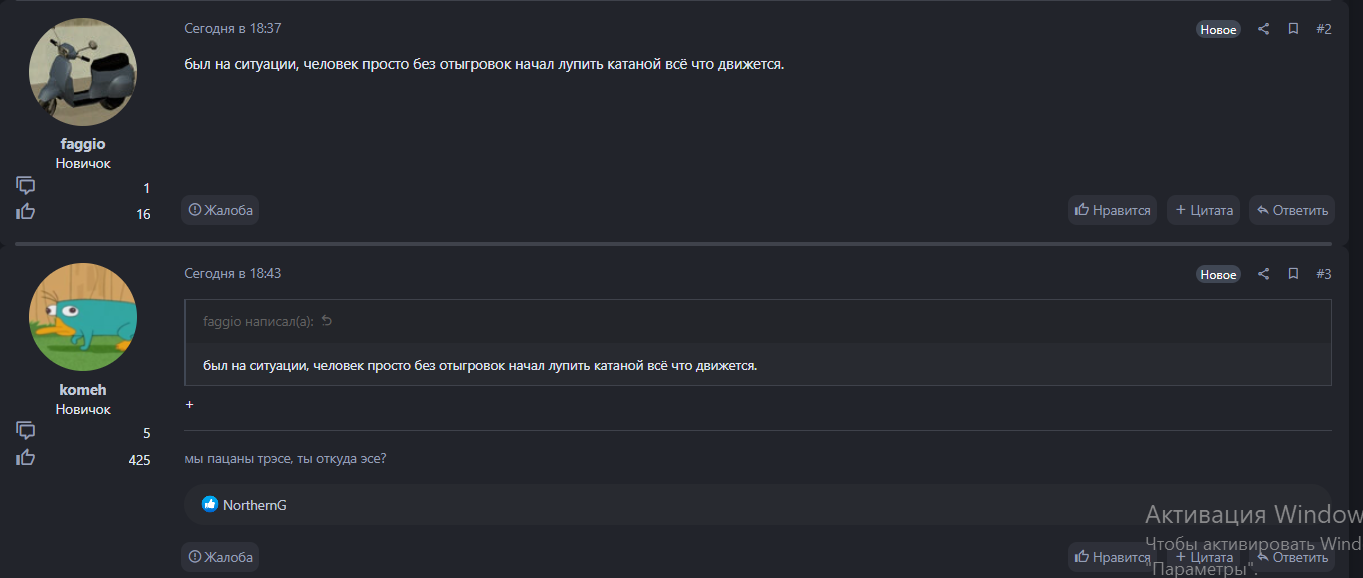The image size is (1363, 578).
Task: Report faggio's post using the Жалоба button
Action: tap(220, 210)
